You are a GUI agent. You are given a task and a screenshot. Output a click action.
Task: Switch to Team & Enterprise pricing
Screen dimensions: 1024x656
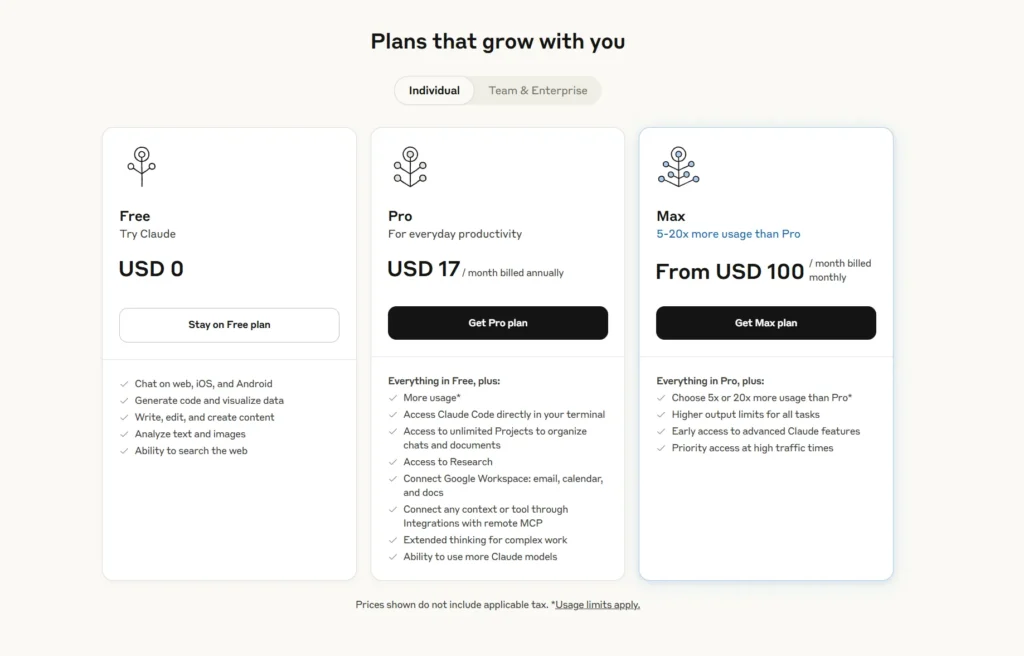point(537,90)
